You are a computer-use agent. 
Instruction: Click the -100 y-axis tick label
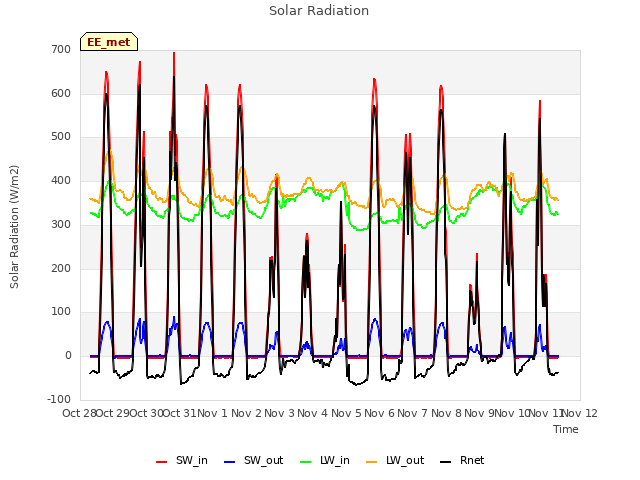[x=59, y=399]
